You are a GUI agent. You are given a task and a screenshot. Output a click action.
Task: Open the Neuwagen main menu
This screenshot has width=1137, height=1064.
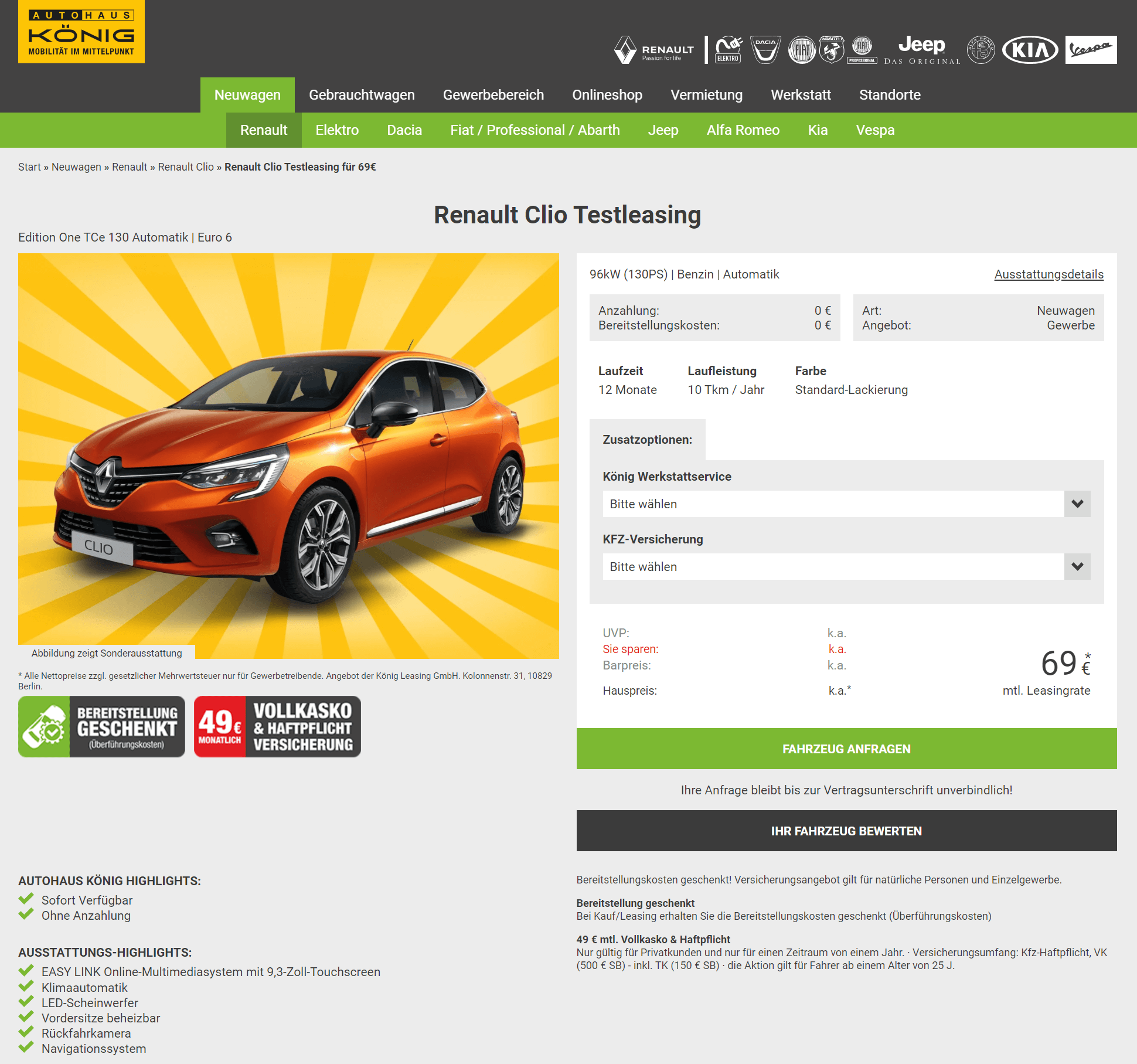247,95
